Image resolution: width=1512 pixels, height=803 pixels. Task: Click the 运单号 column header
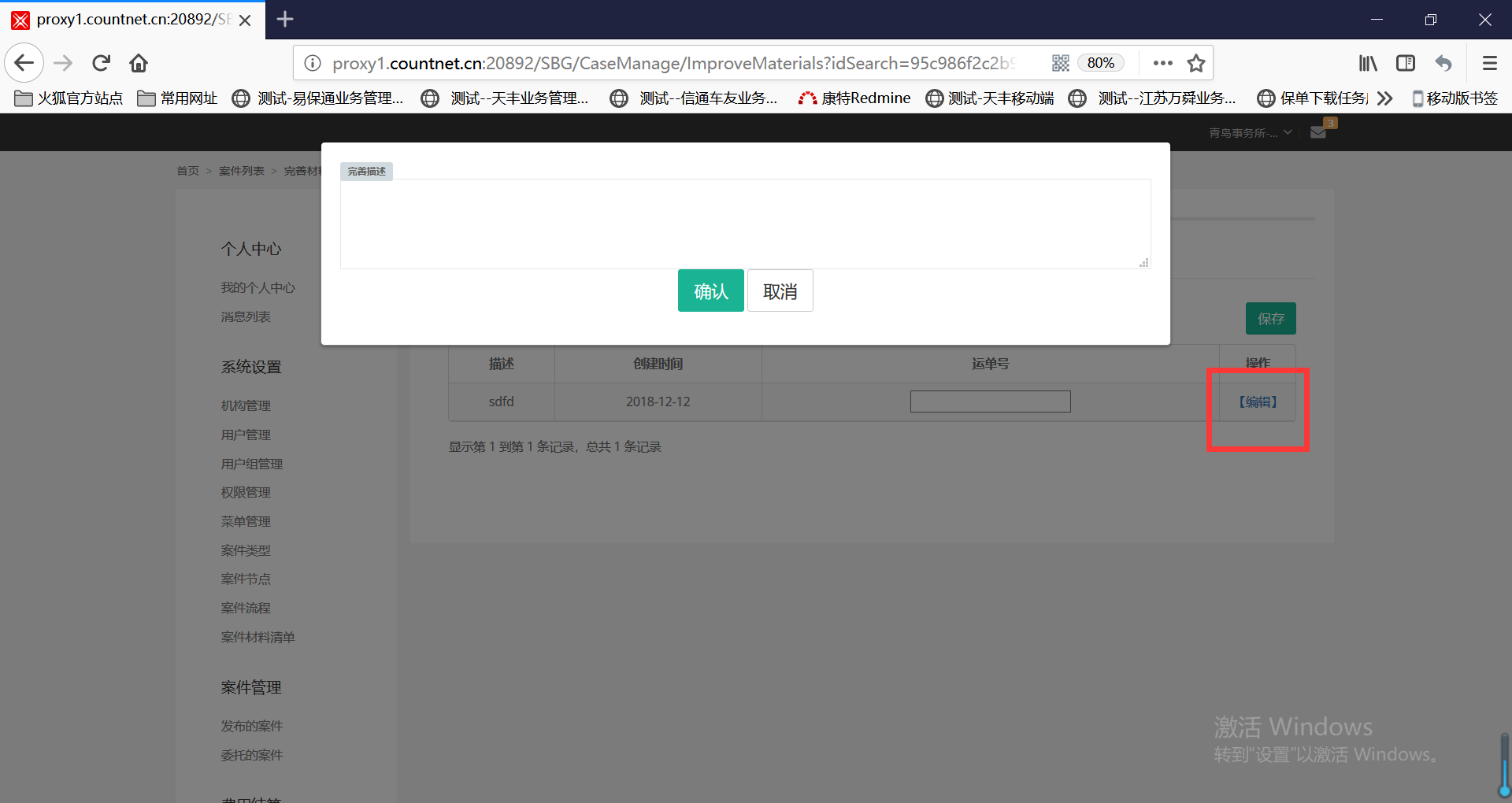click(990, 364)
